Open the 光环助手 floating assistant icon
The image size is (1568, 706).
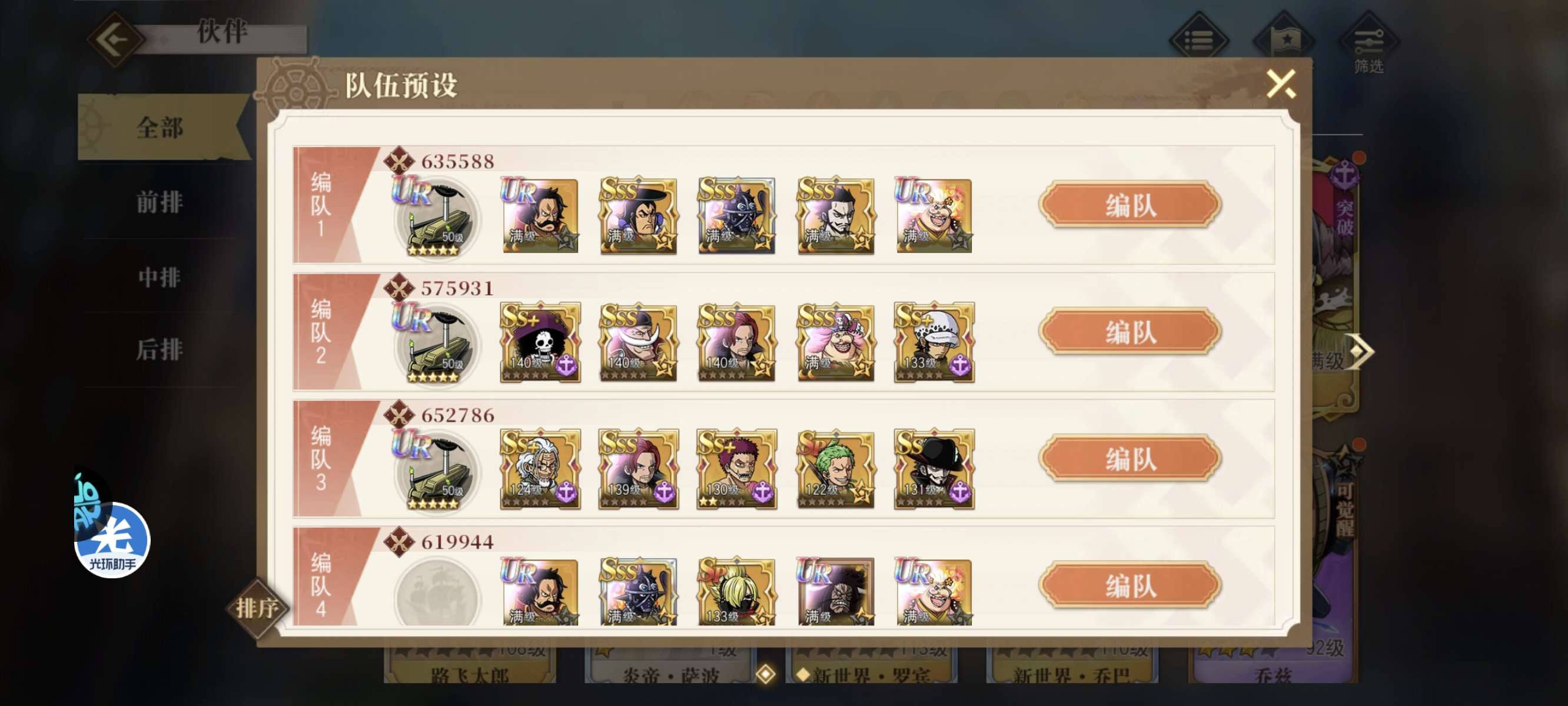(111, 539)
